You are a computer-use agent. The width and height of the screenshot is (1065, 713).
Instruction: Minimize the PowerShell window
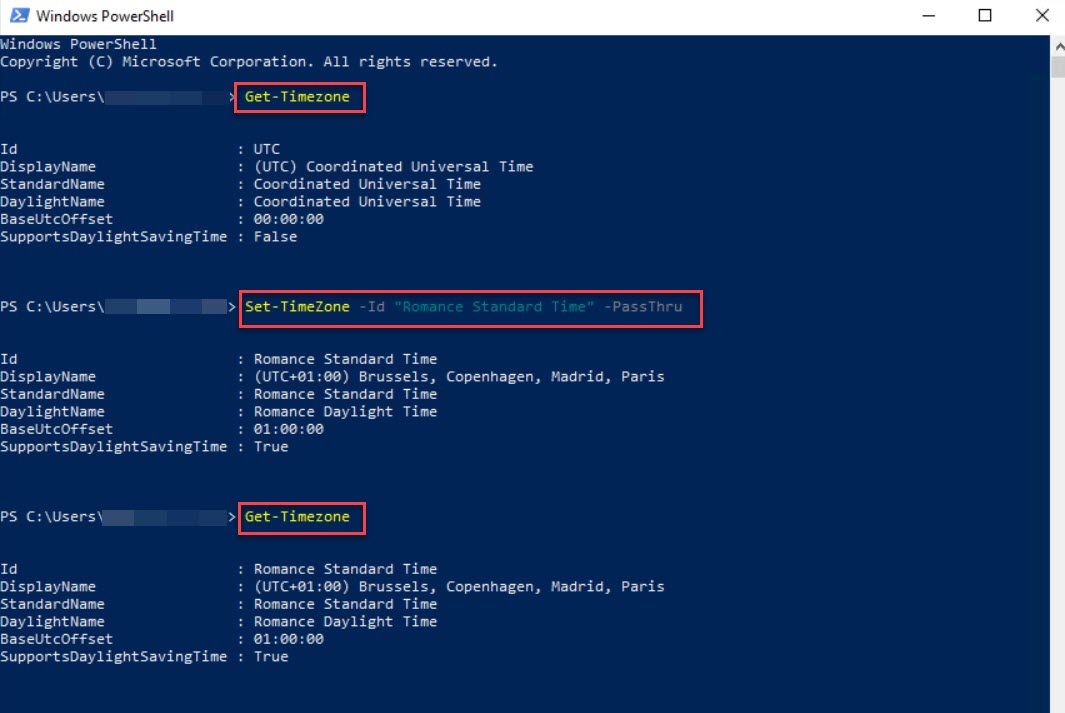click(x=930, y=15)
